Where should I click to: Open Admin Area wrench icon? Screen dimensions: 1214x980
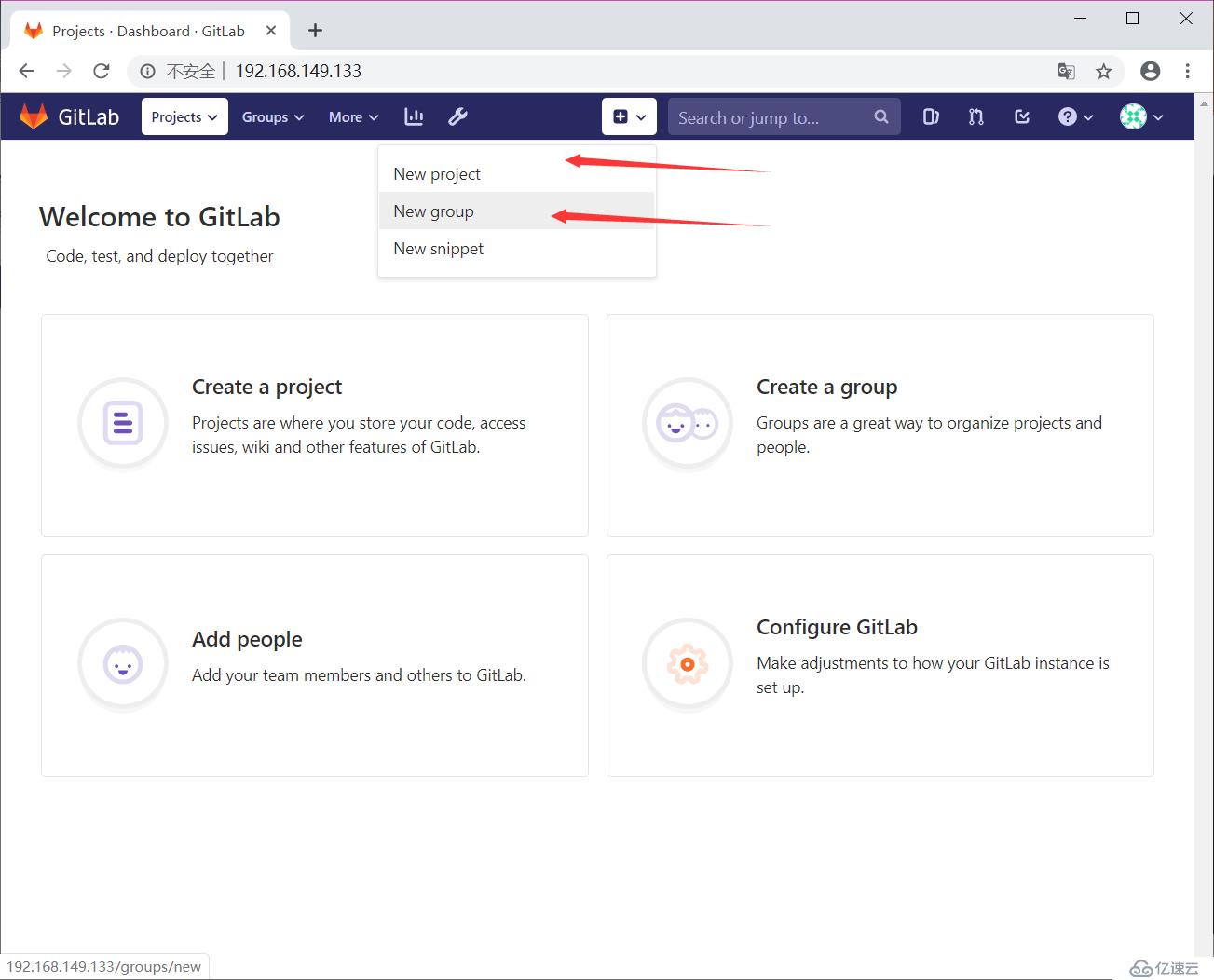[457, 116]
